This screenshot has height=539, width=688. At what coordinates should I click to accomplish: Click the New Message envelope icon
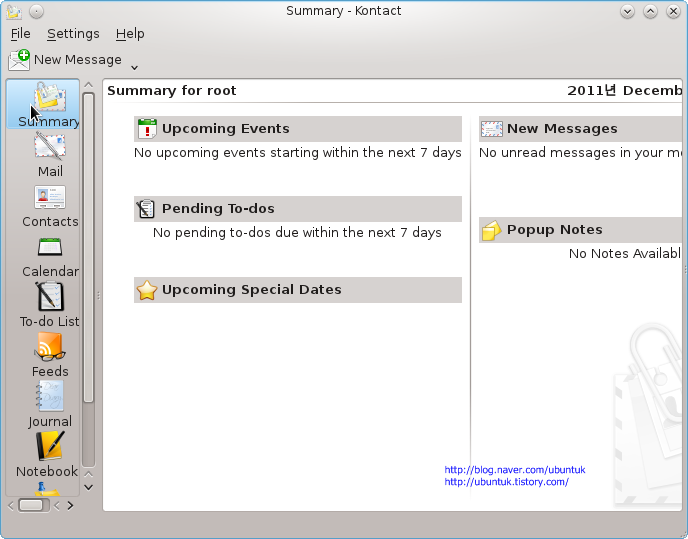[x=19, y=60]
